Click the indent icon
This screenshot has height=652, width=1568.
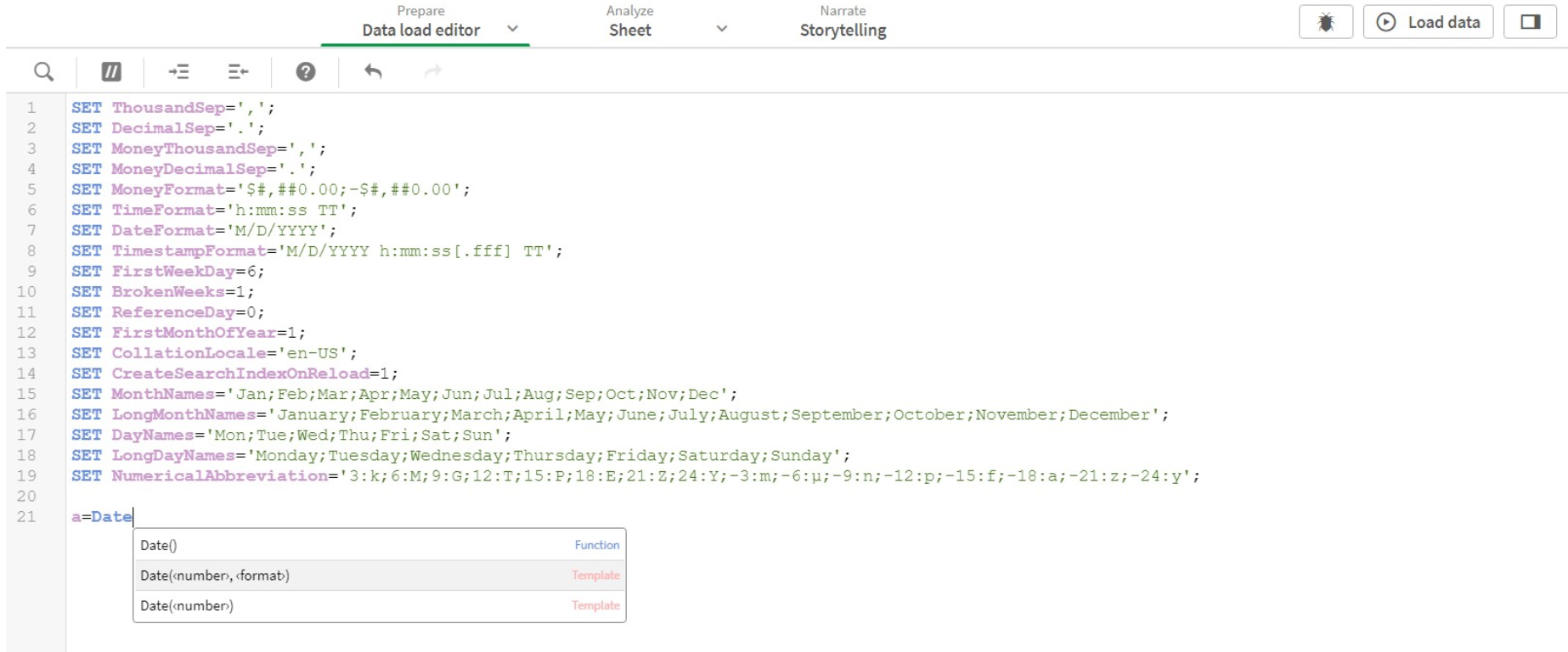tap(178, 72)
